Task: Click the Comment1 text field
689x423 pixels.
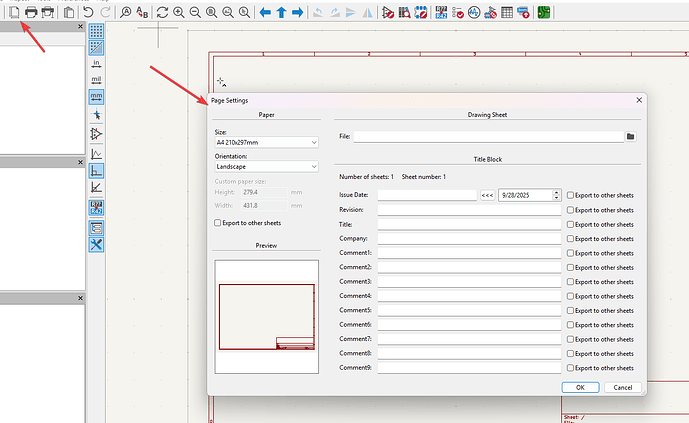Action: (469, 253)
